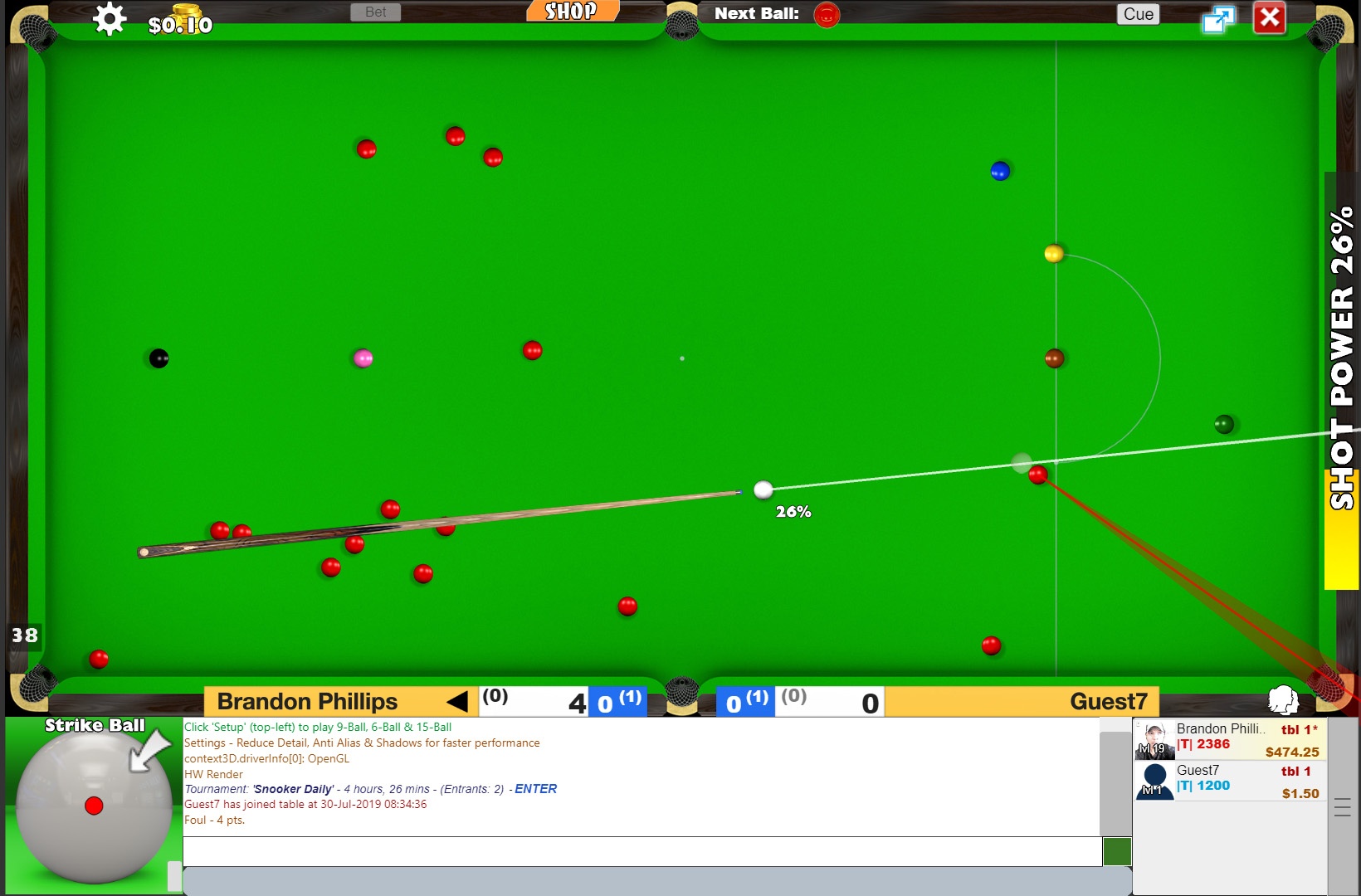The height and width of the screenshot is (896, 1361).
Task: Open the SHOP tab
Action: click(572, 11)
